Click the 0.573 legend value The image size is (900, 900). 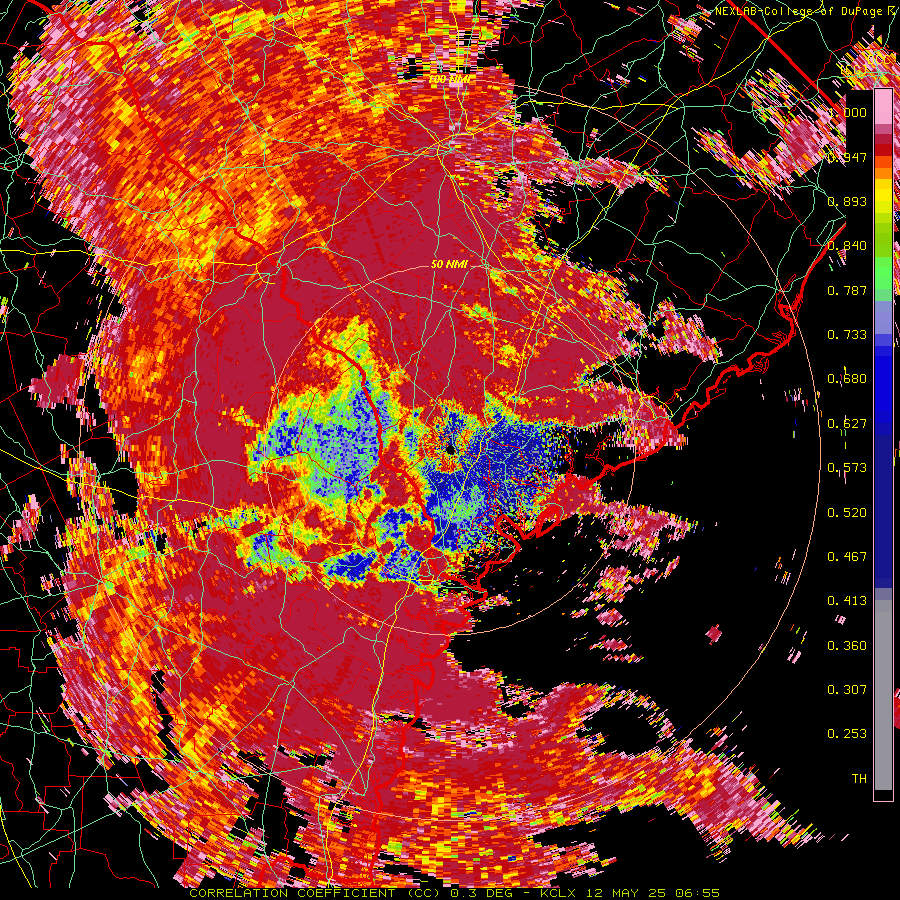847,468
